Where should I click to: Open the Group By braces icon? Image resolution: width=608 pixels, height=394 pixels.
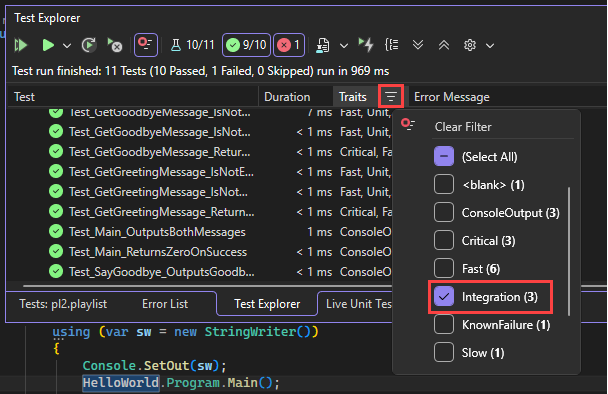pos(392,45)
